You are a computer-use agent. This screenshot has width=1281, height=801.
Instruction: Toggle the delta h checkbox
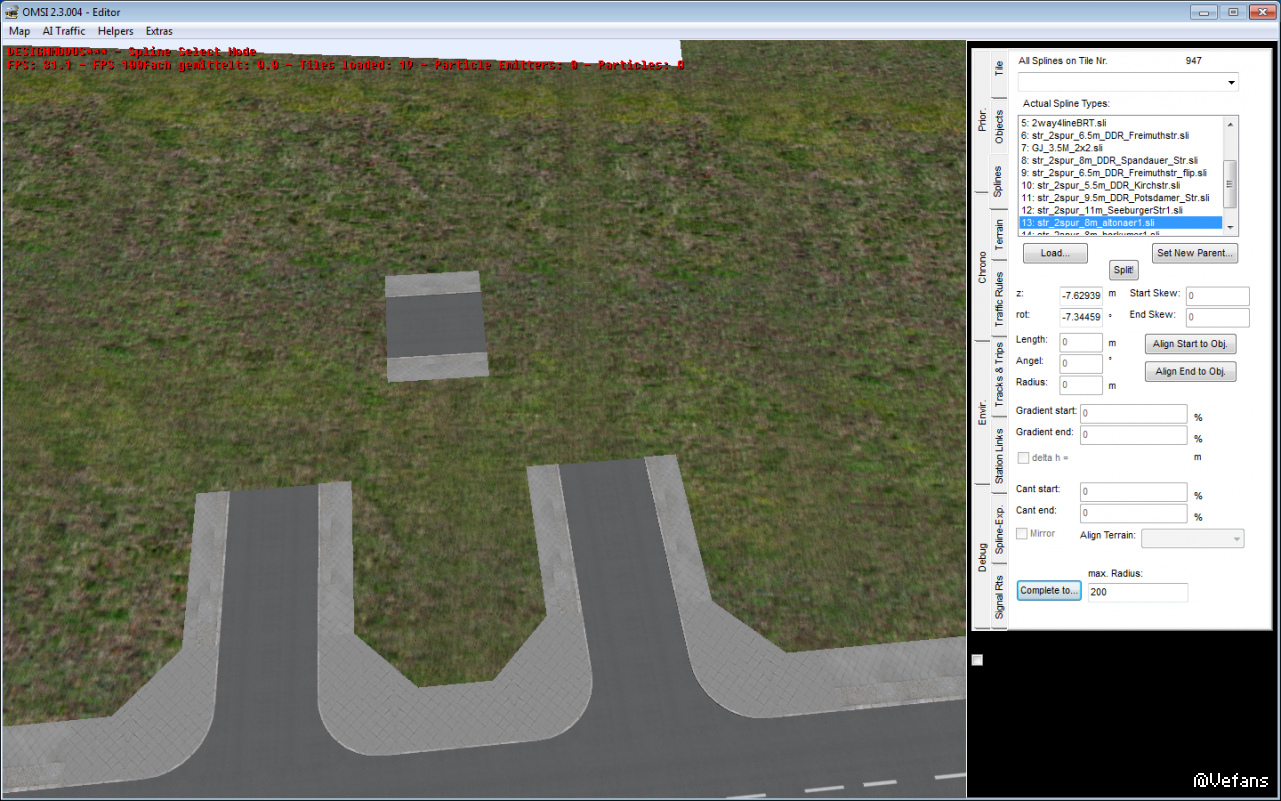1023,458
